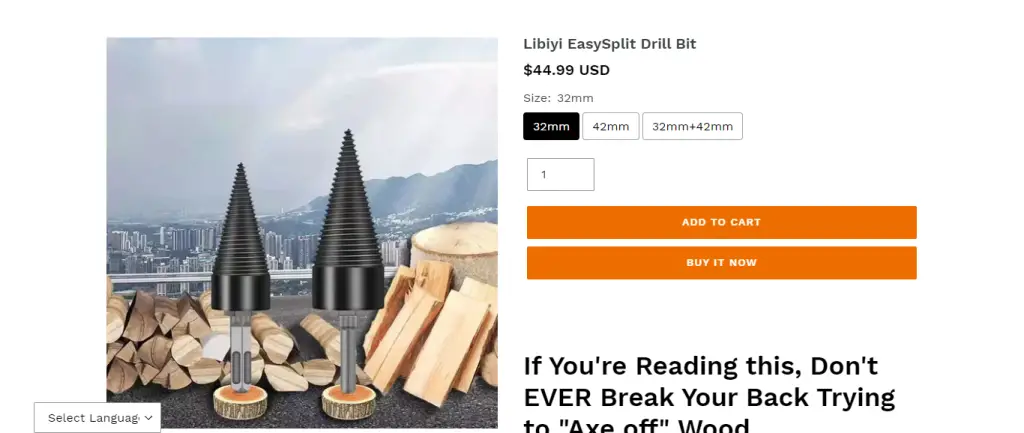Click the Libiyi EasySplit Drill Bit title
Image resolution: width=1024 pixels, height=433 pixels.
[x=609, y=44]
